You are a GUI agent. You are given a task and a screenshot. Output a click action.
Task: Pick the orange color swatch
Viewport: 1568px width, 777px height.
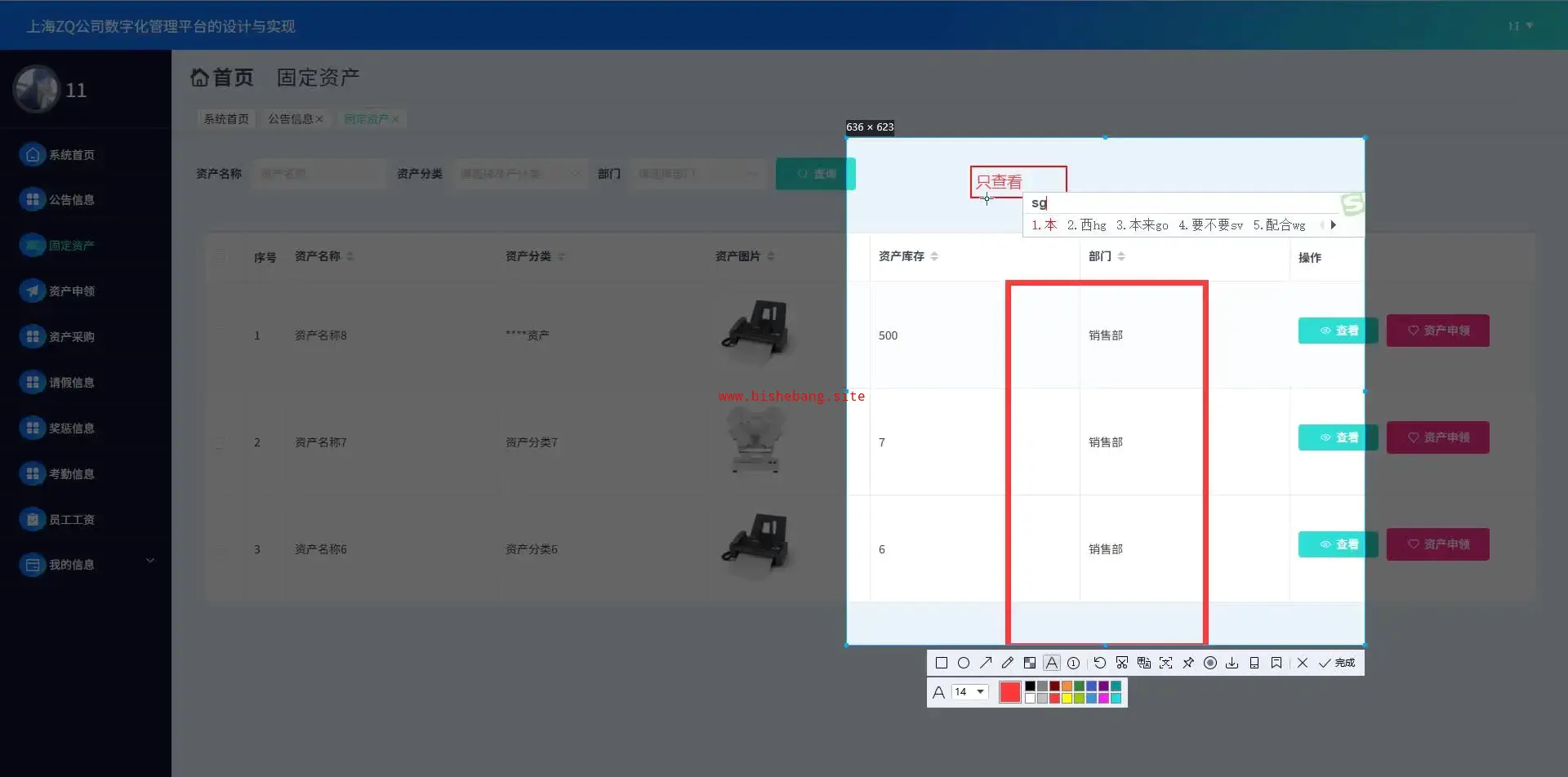coord(1067,686)
